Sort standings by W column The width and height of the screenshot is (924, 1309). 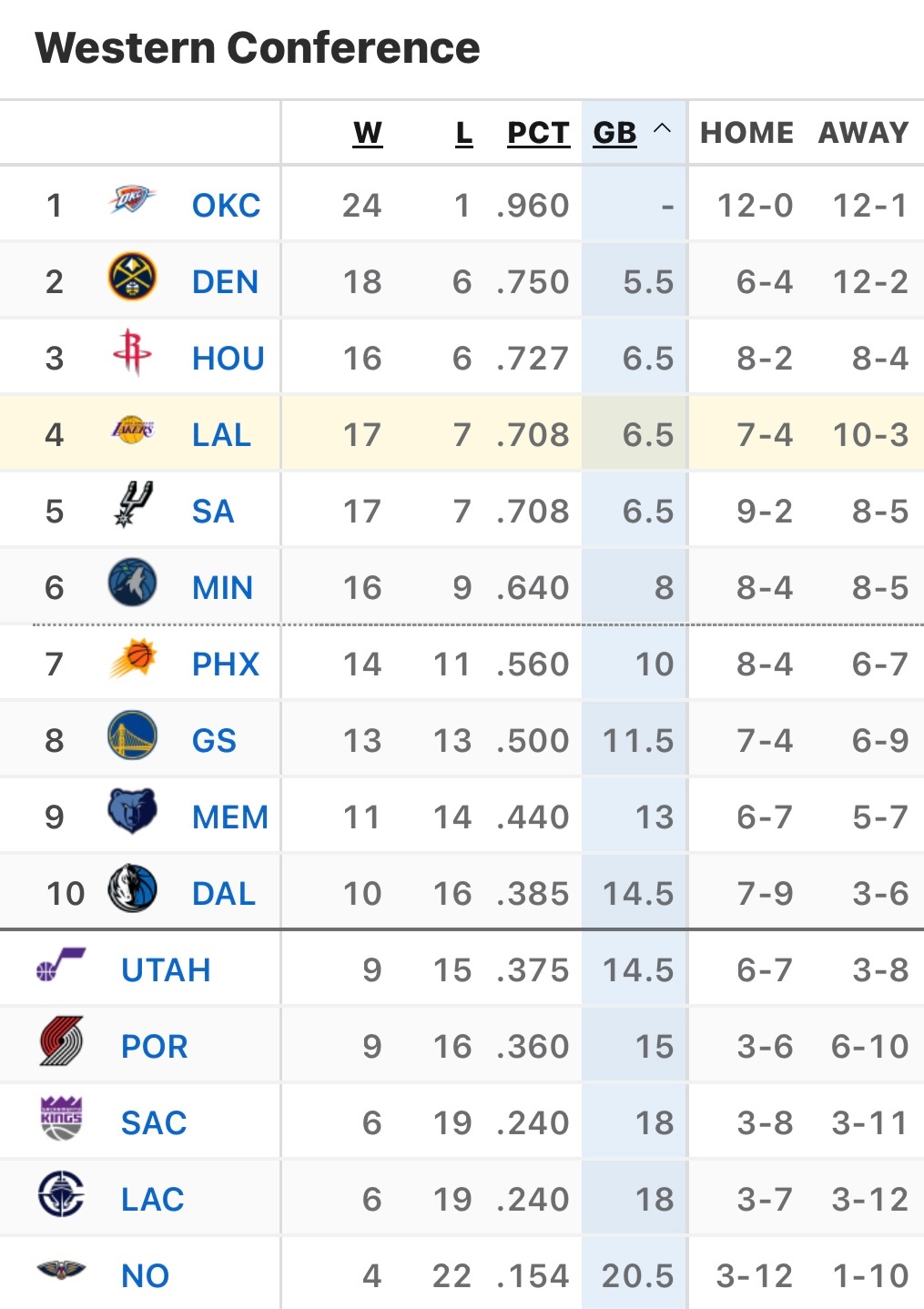pos(368,133)
